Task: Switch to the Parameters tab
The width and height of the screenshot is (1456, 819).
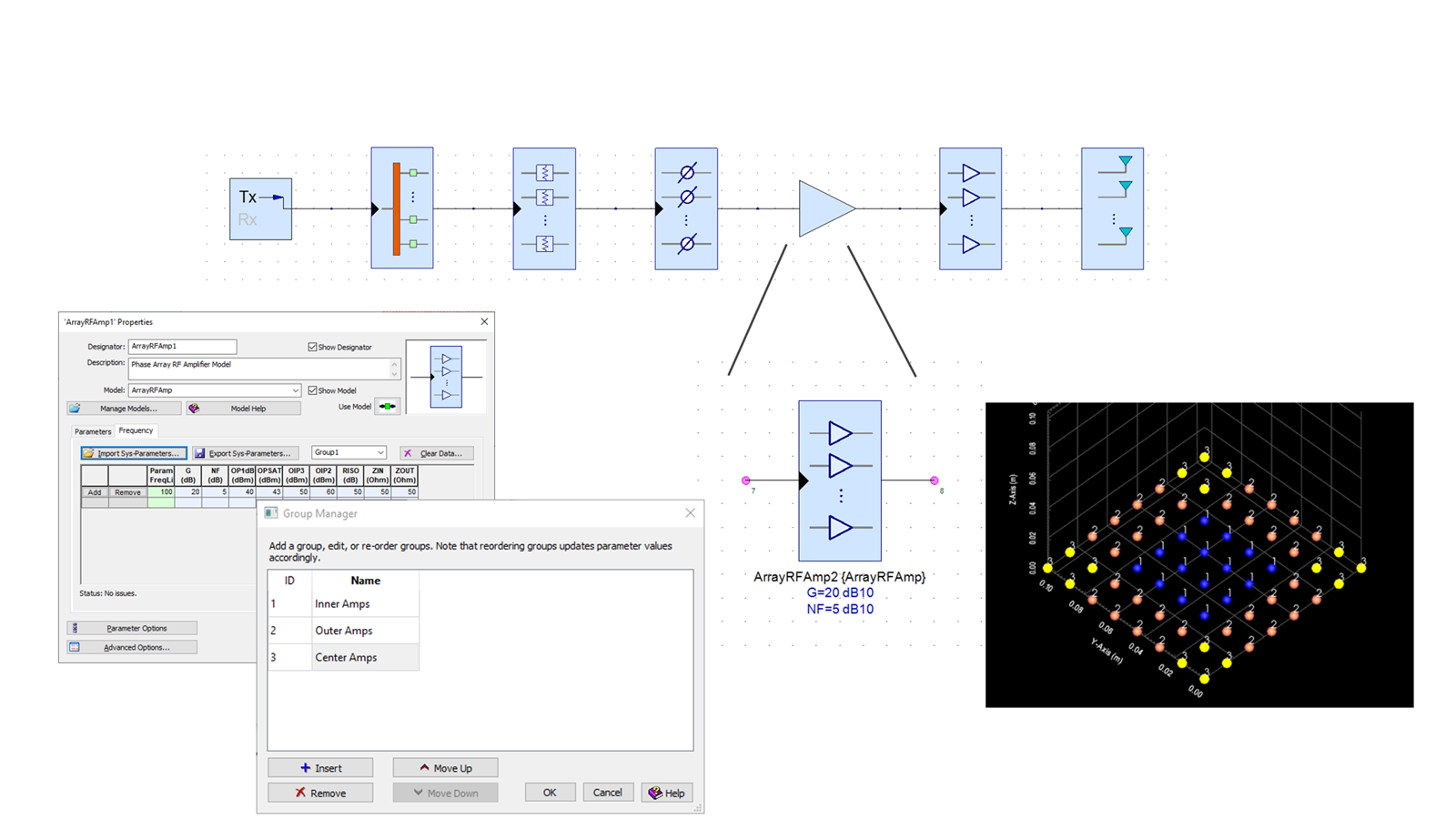Action: tap(92, 431)
